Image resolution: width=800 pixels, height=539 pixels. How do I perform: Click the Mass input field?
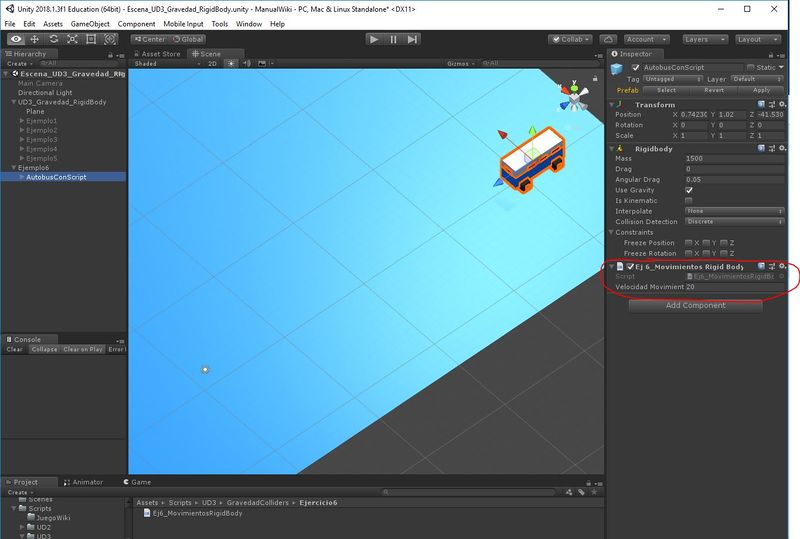[734, 158]
